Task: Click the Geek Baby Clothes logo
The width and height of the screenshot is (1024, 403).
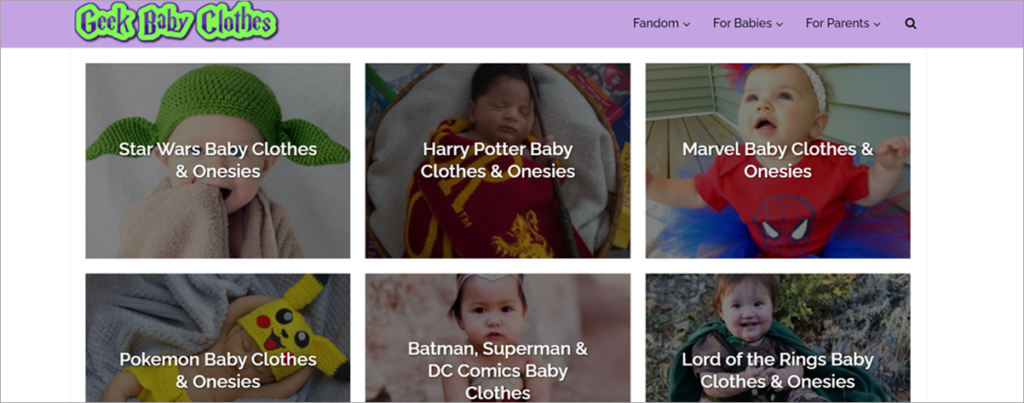Action: pyautogui.click(x=176, y=23)
